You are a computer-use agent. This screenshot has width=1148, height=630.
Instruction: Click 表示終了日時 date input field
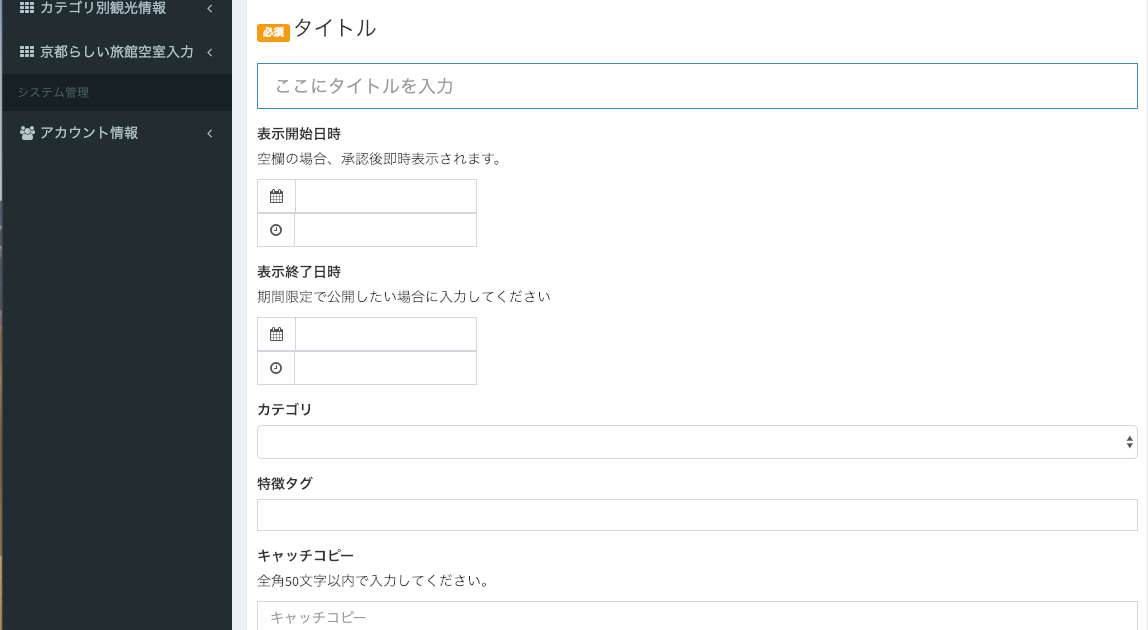coord(386,335)
